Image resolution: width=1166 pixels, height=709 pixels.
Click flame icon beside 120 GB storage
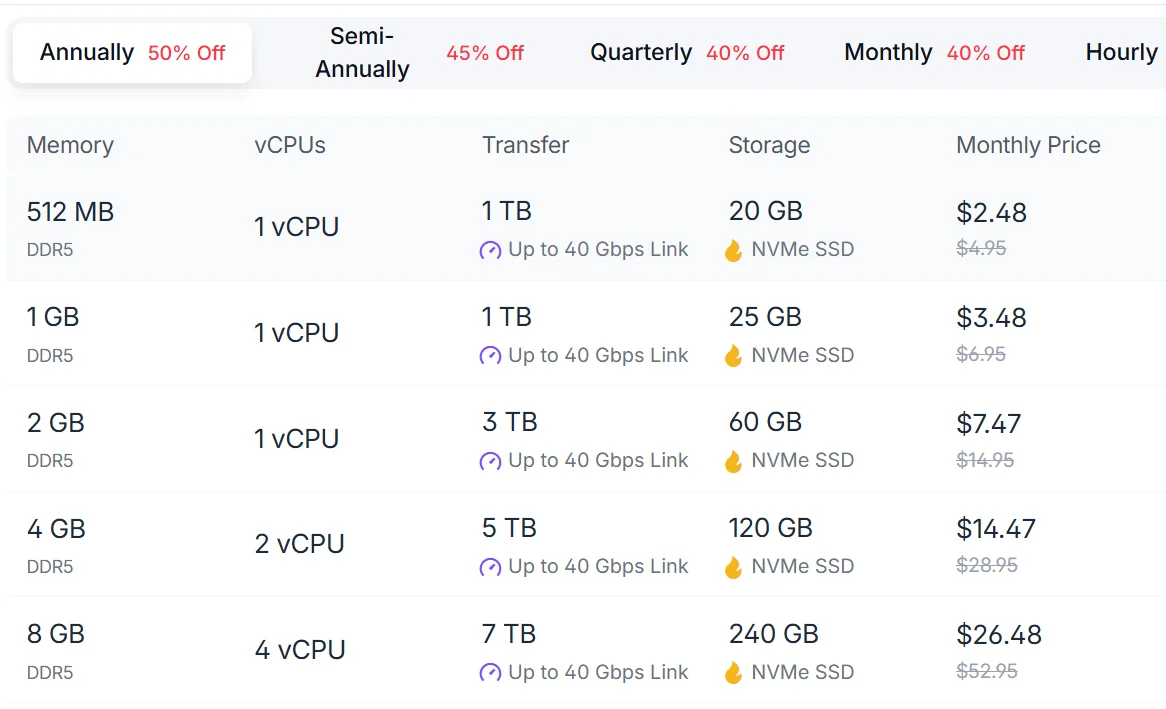point(734,567)
